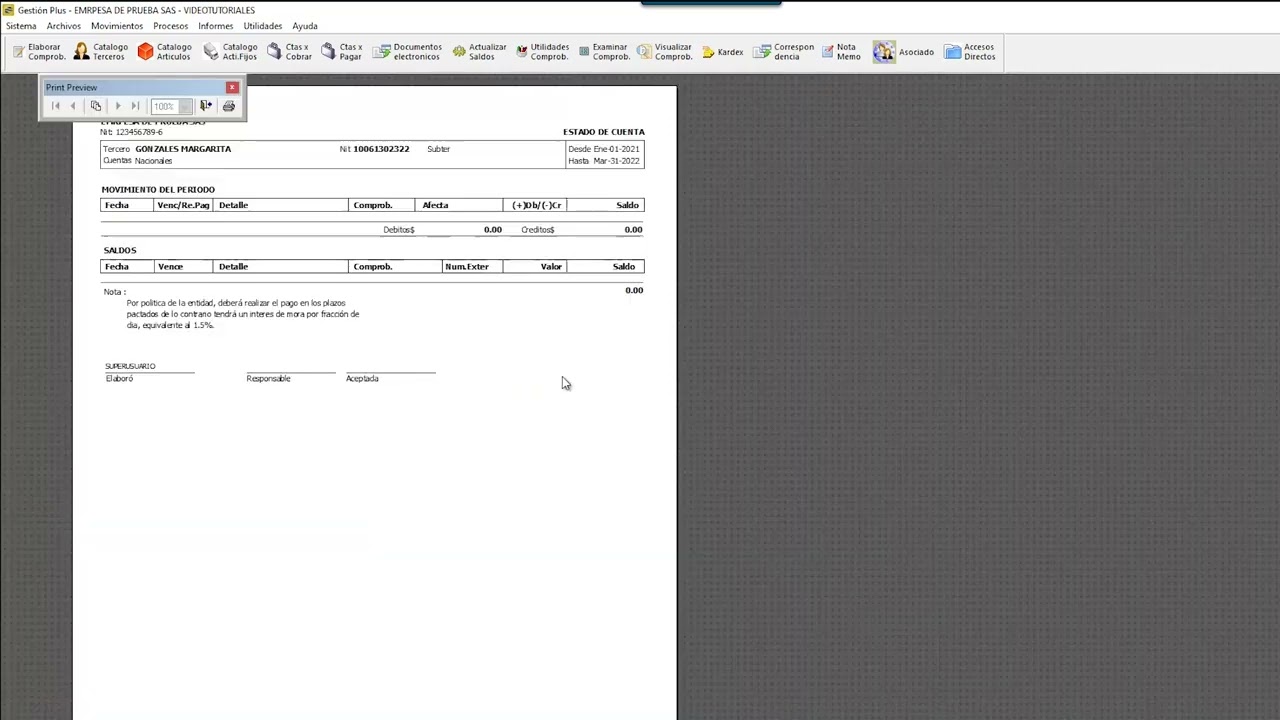Click ESTADO DE CUENTA heading in report
Viewport: 1280px width, 720px height.
604,132
